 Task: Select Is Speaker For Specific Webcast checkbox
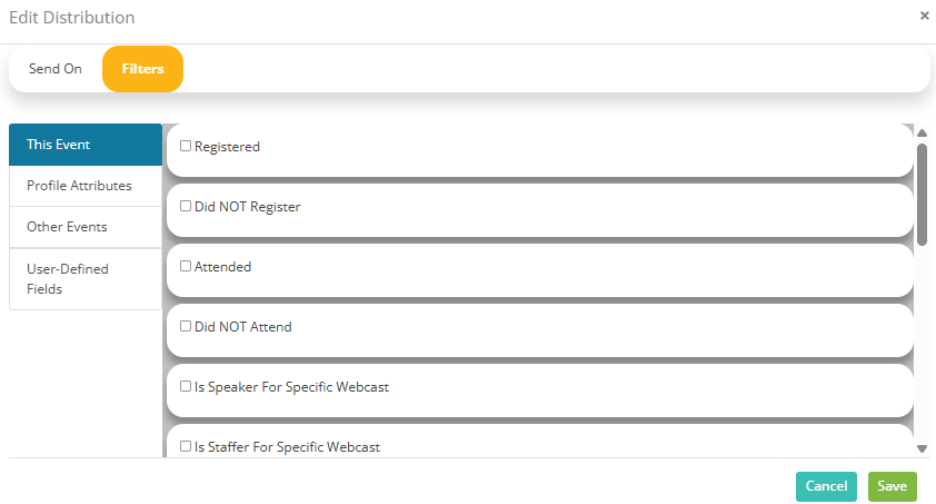coord(186,386)
